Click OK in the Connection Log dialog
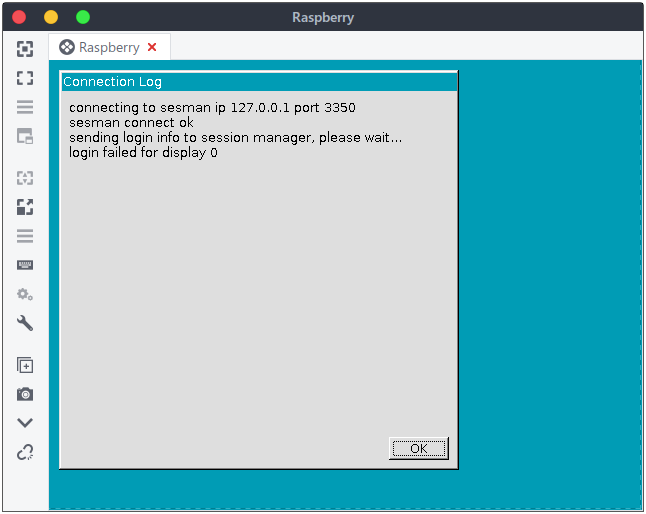Screen dimensions: 646x514 click(419, 448)
